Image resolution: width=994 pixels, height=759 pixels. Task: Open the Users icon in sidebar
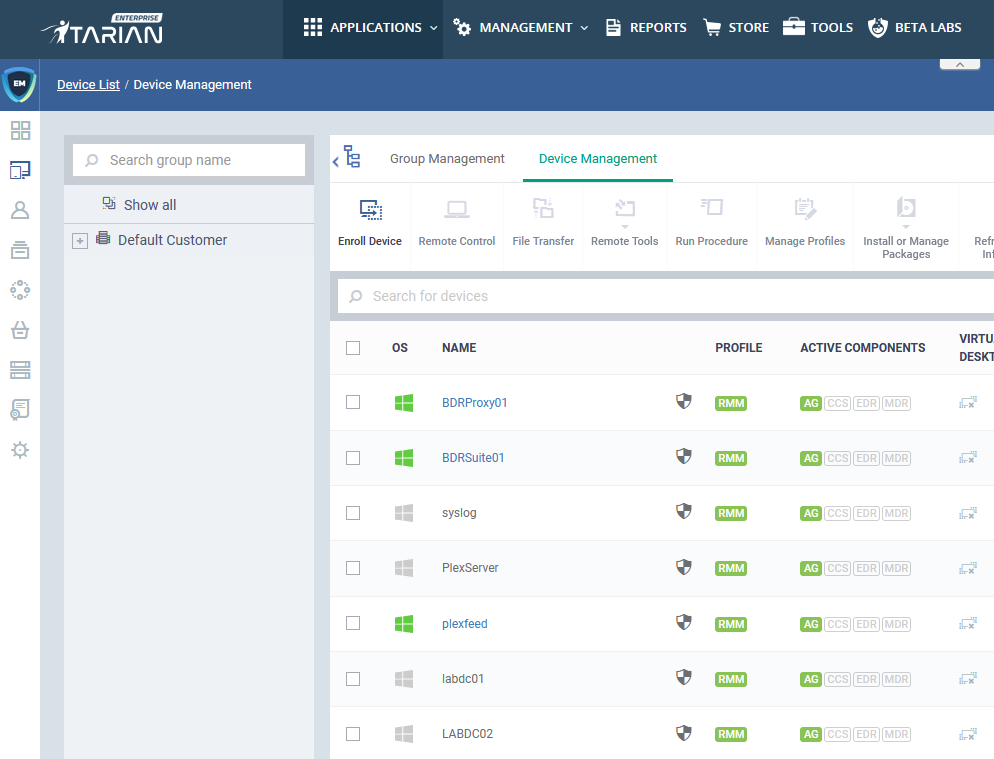(x=20, y=210)
